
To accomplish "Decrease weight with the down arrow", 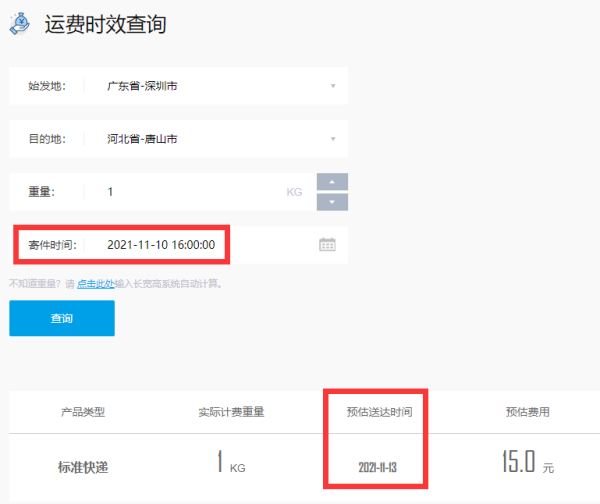I will [332, 202].
